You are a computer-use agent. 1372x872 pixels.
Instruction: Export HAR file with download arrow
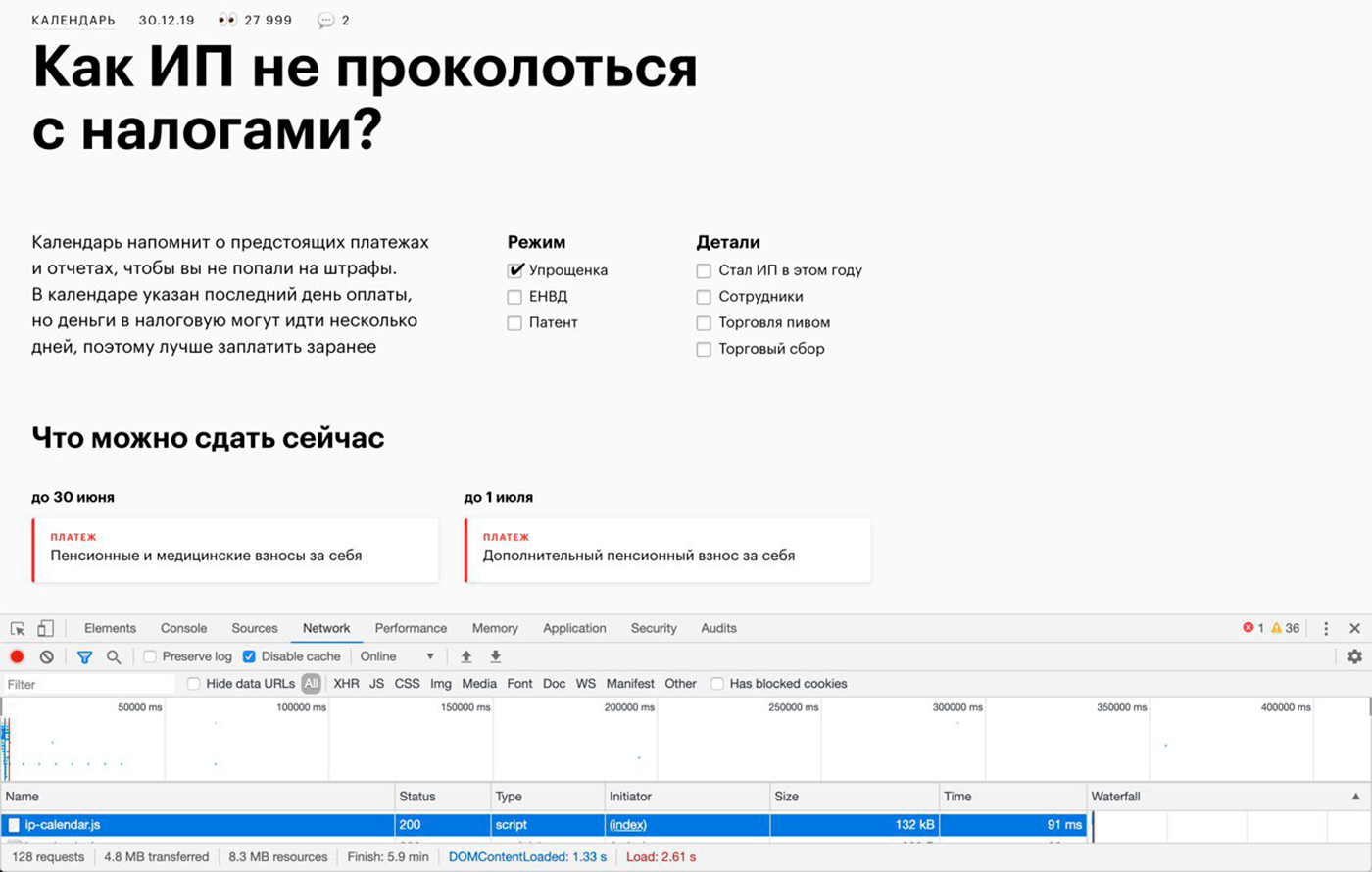pyautogui.click(x=496, y=656)
